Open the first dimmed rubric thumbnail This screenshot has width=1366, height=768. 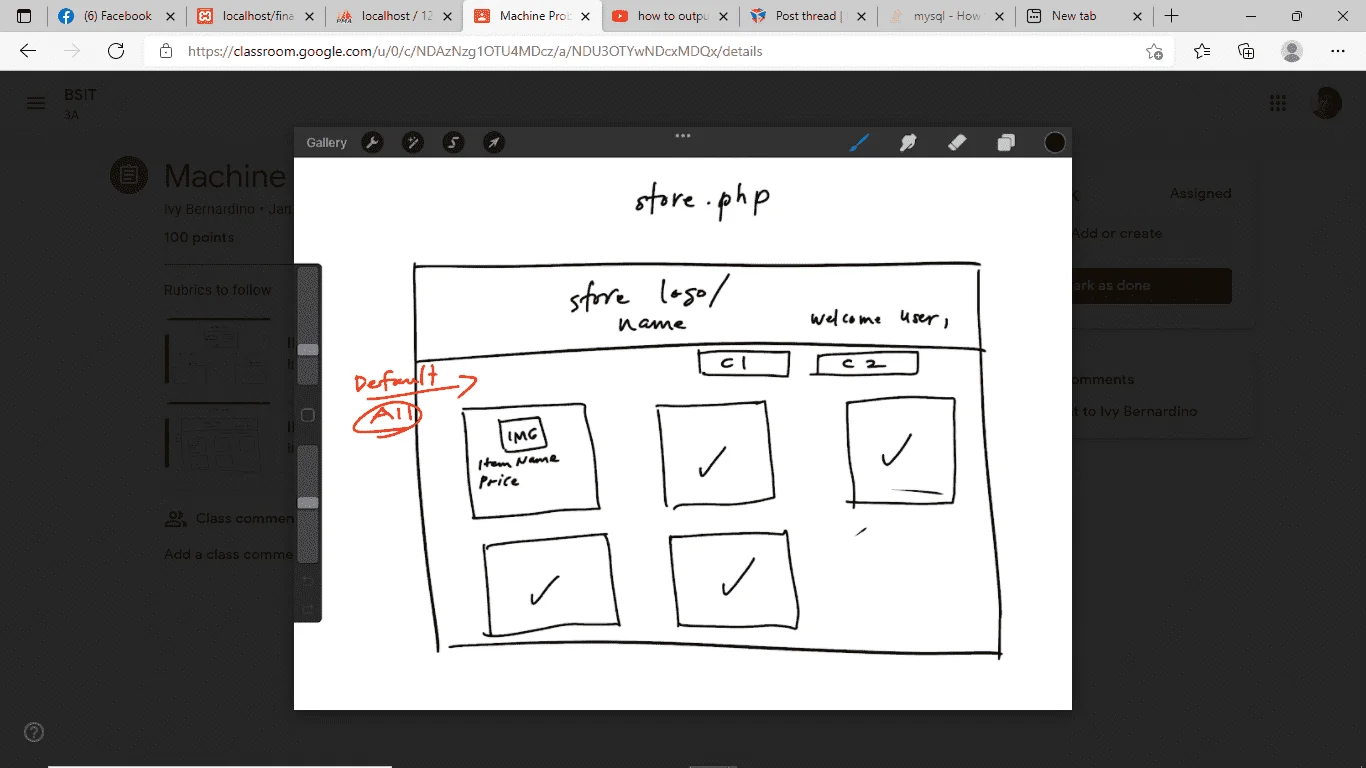pos(217,352)
